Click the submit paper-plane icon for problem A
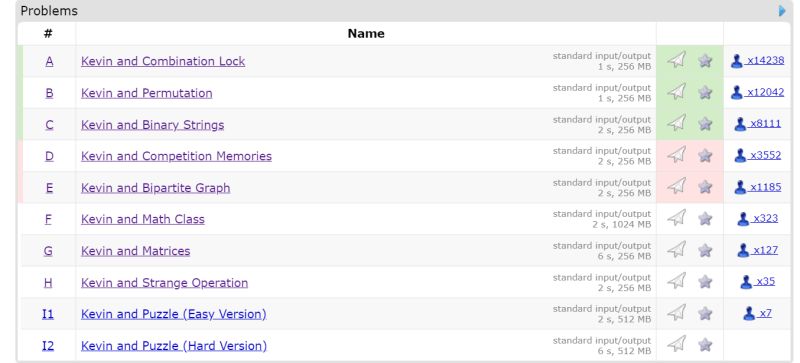 (x=677, y=60)
